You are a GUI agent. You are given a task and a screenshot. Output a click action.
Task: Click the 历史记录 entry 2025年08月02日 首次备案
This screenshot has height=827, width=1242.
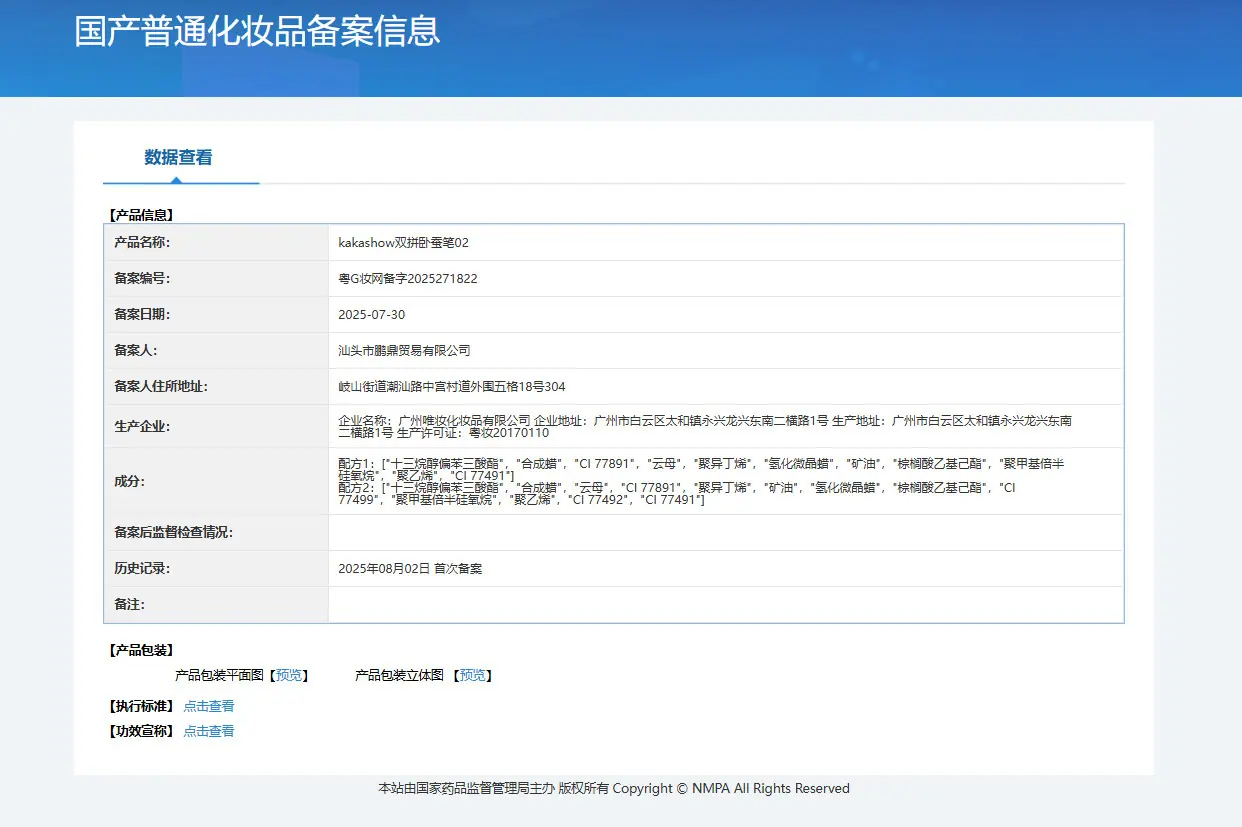(410, 569)
